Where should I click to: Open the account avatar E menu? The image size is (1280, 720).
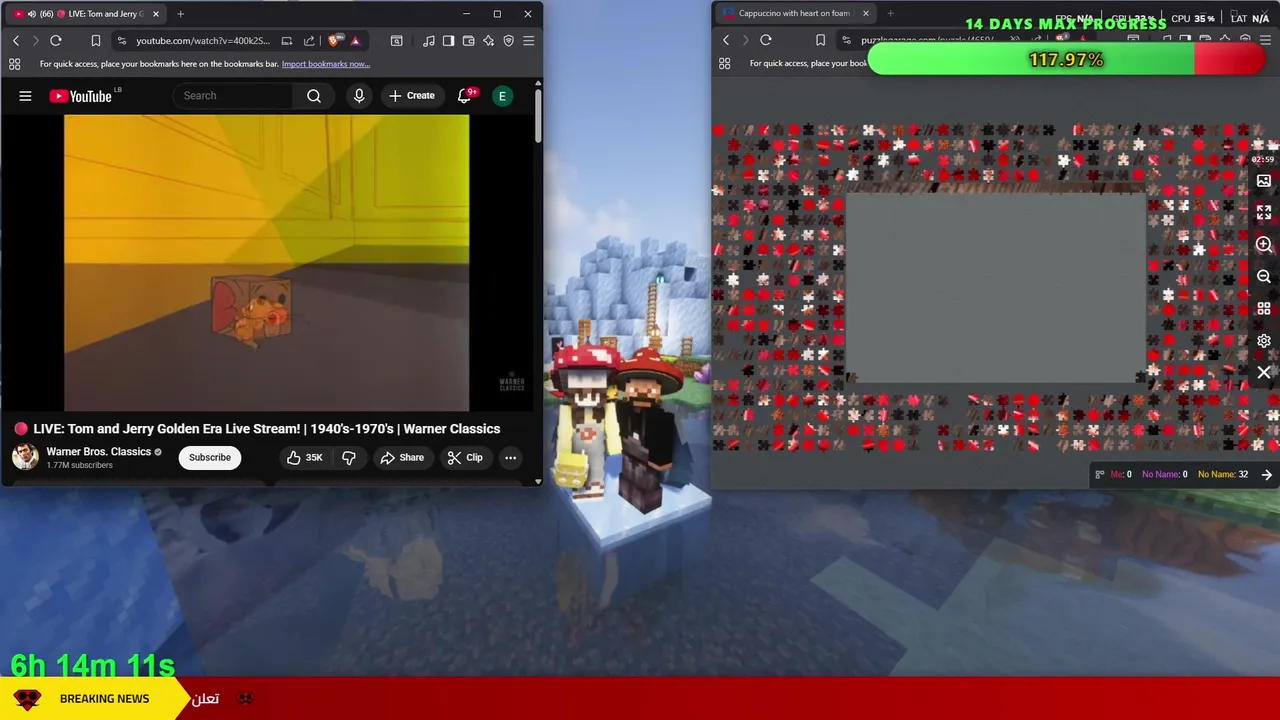(x=502, y=96)
